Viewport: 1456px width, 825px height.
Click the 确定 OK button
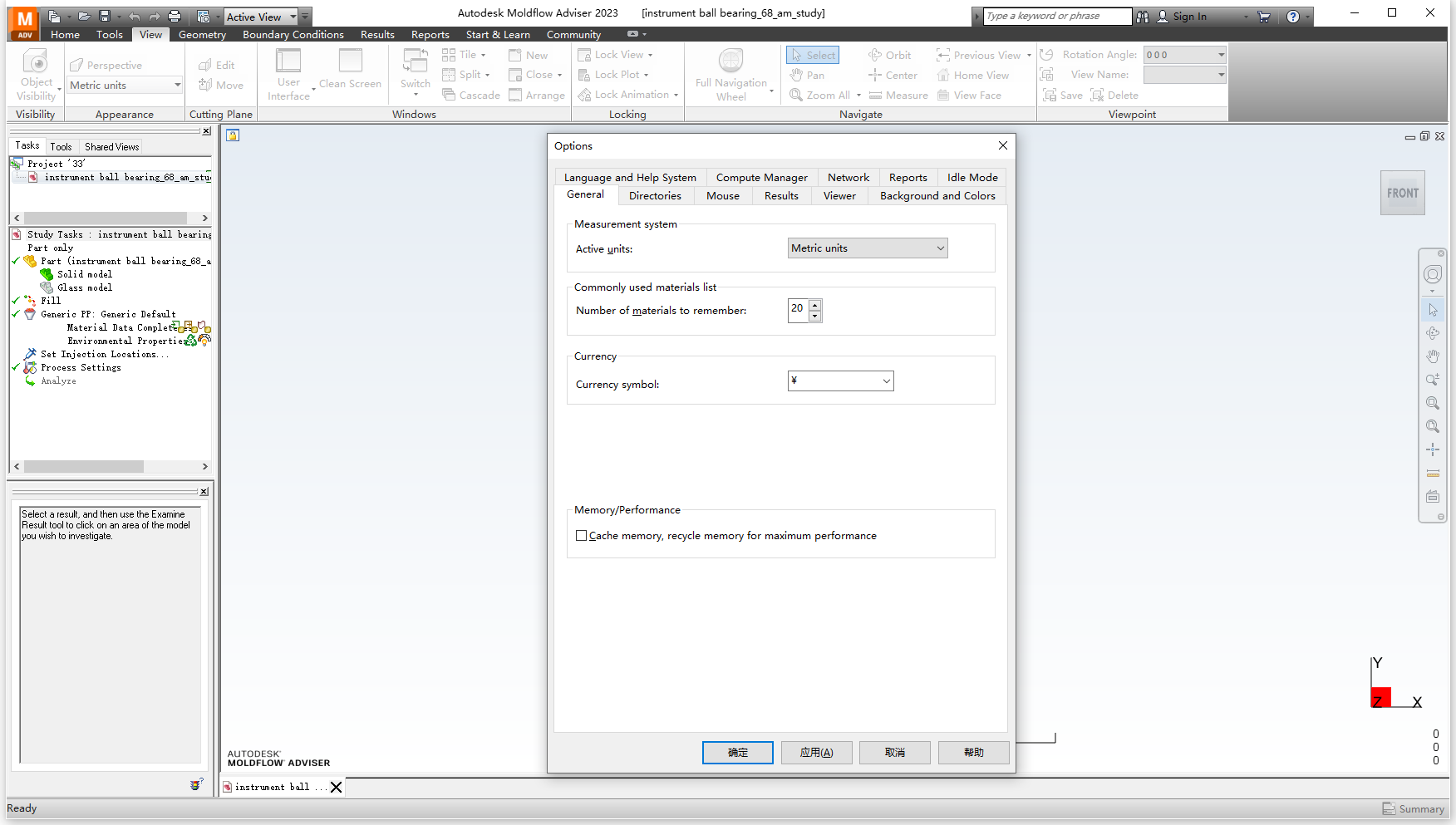point(738,753)
